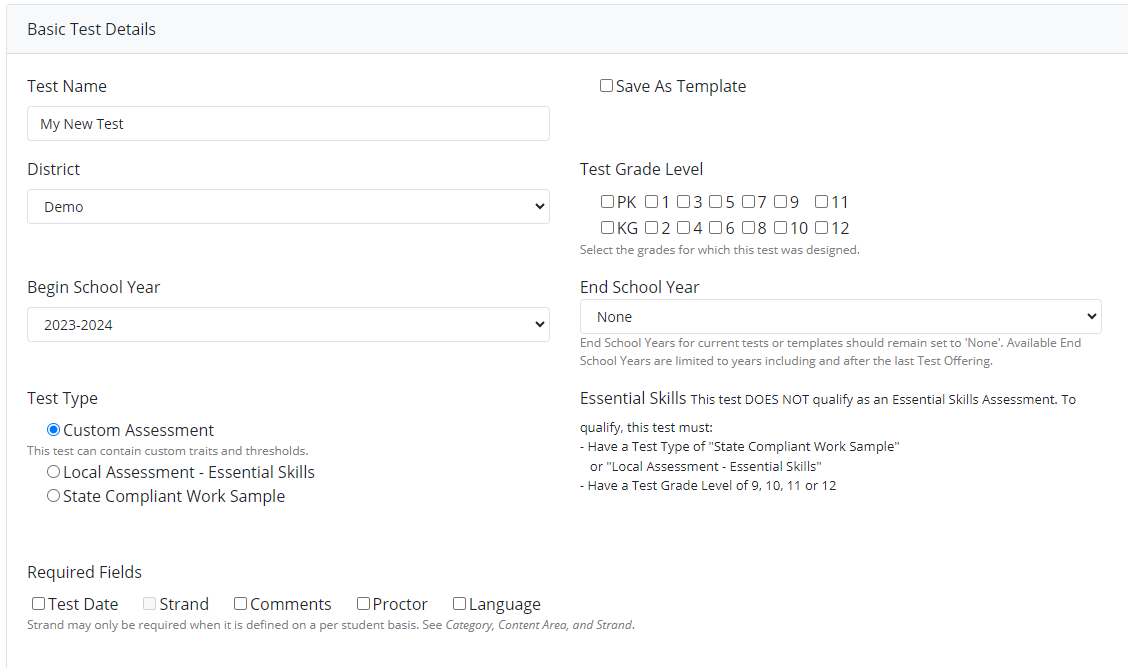Open the Category, Content Area, and Strand link
This screenshot has height=668, width=1128.
539,625
